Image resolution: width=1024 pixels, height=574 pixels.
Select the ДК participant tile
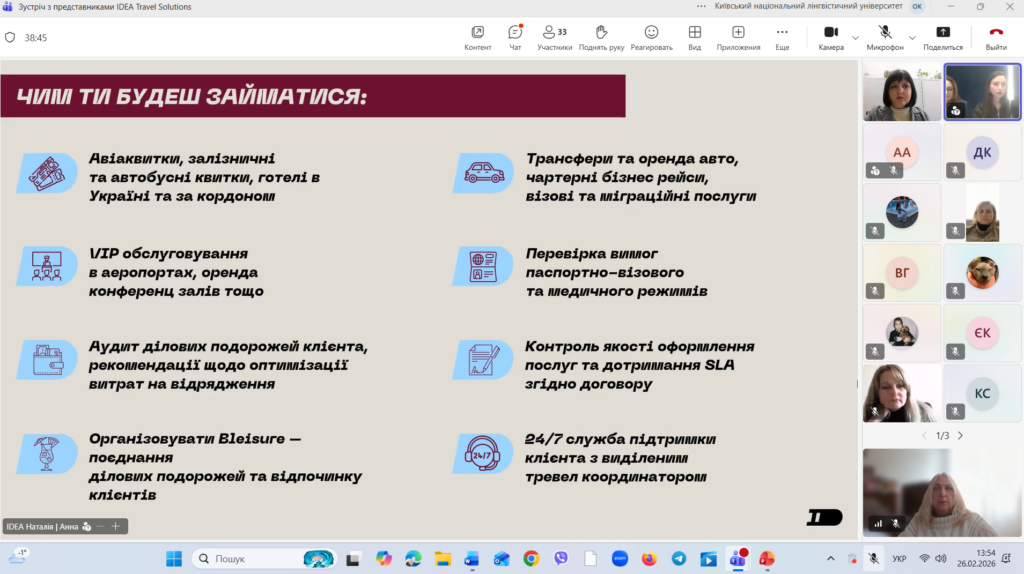tap(982, 152)
